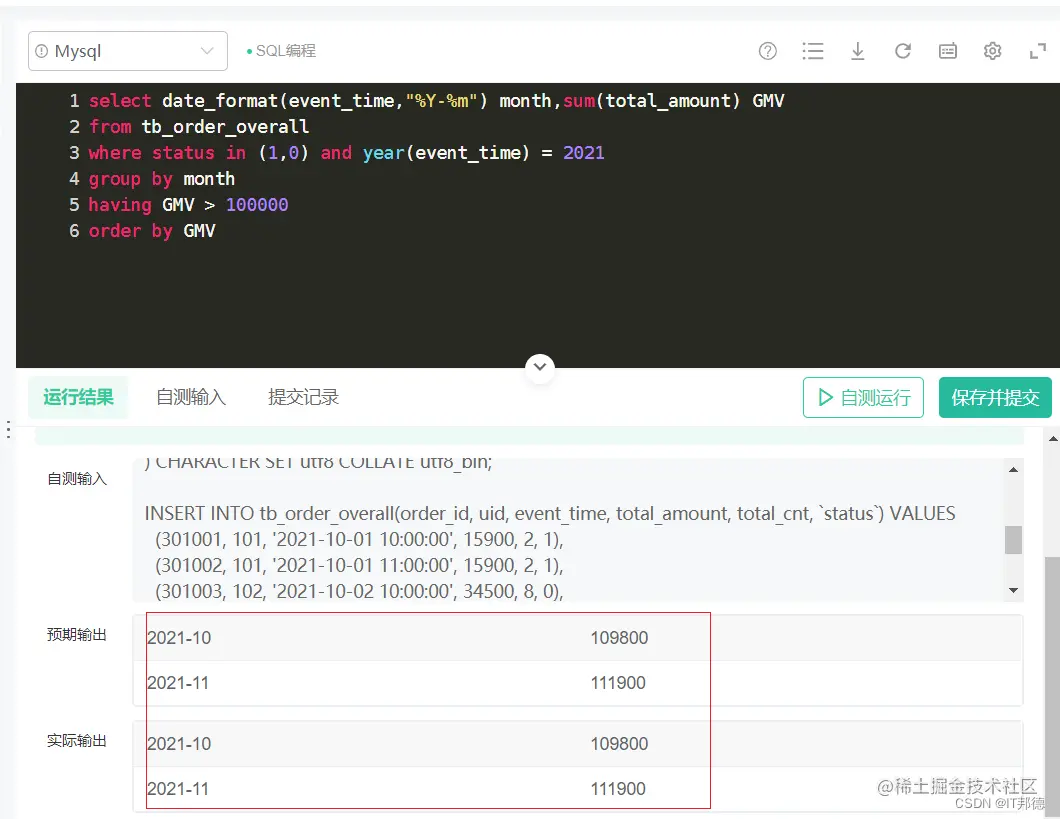The height and width of the screenshot is (819, 1060).
Task: Click the 'order by GMV' code line
Action: click(152, 231)
